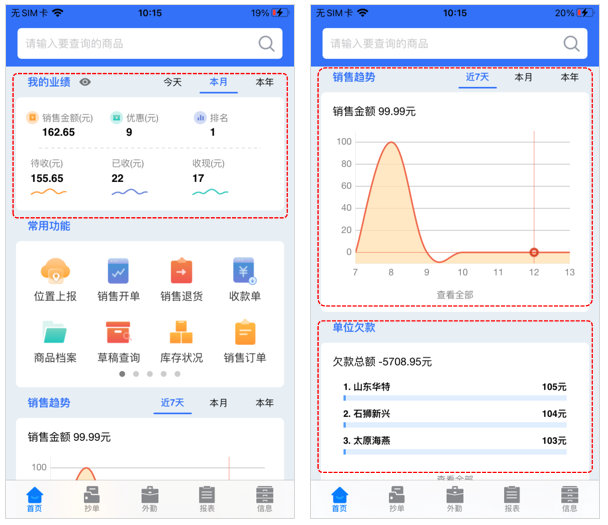This screenshot has width=608, height=525.
Task: Select 本年 tab in 我的业绩
Action: pos(265,82)
